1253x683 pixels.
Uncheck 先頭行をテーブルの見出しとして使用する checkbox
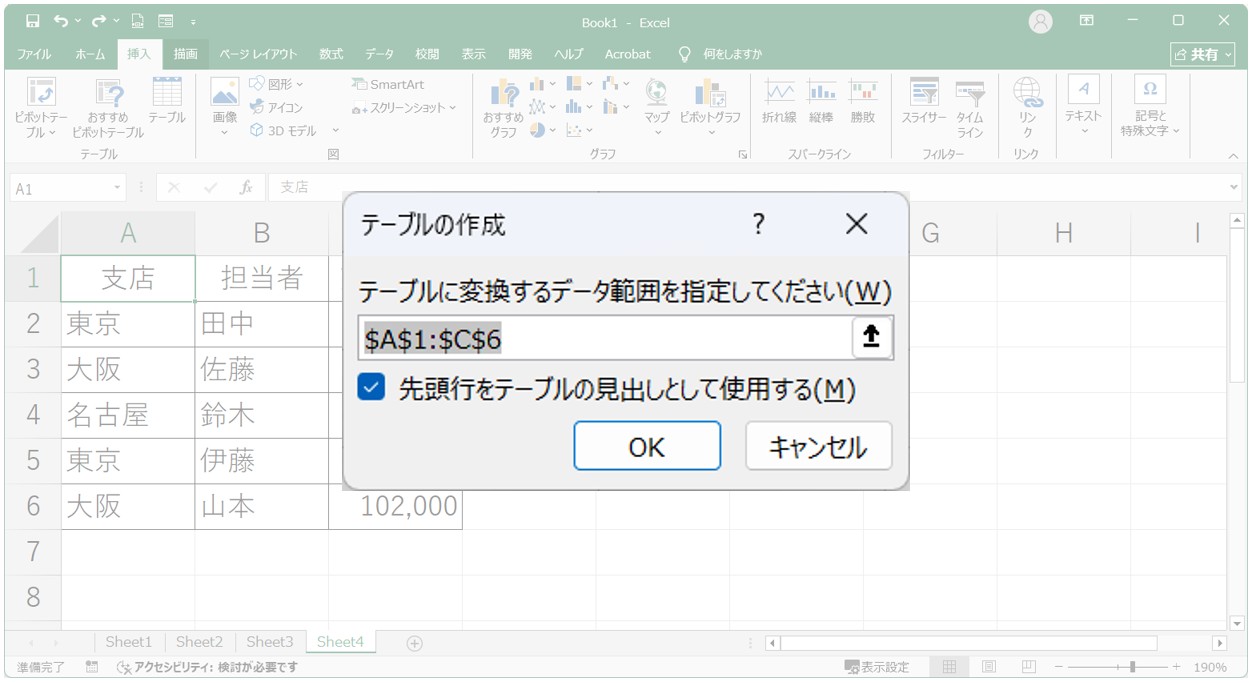pyautogui.click(x=371, y=388)
